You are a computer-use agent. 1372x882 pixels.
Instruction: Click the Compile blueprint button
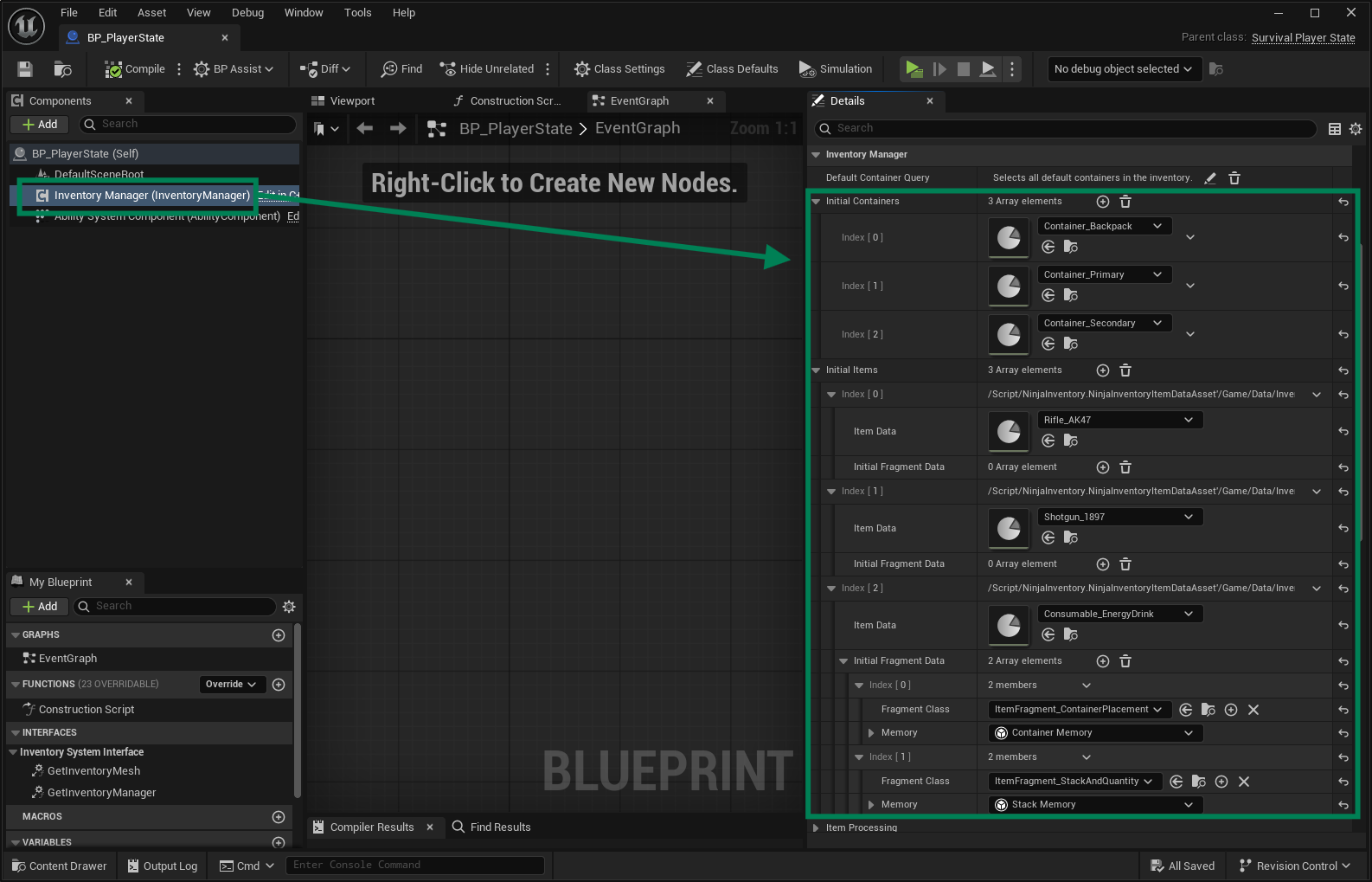pyautogui.click(x=135, y=69)
